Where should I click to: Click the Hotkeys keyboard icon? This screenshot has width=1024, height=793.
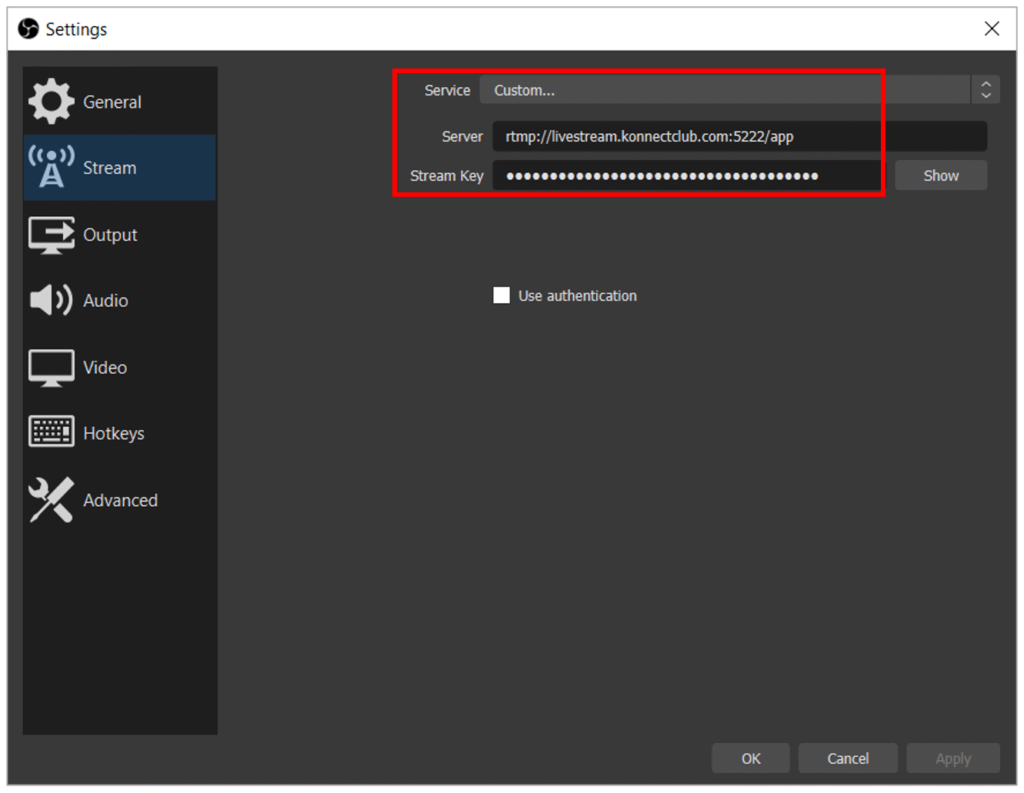tap(51, 433)
